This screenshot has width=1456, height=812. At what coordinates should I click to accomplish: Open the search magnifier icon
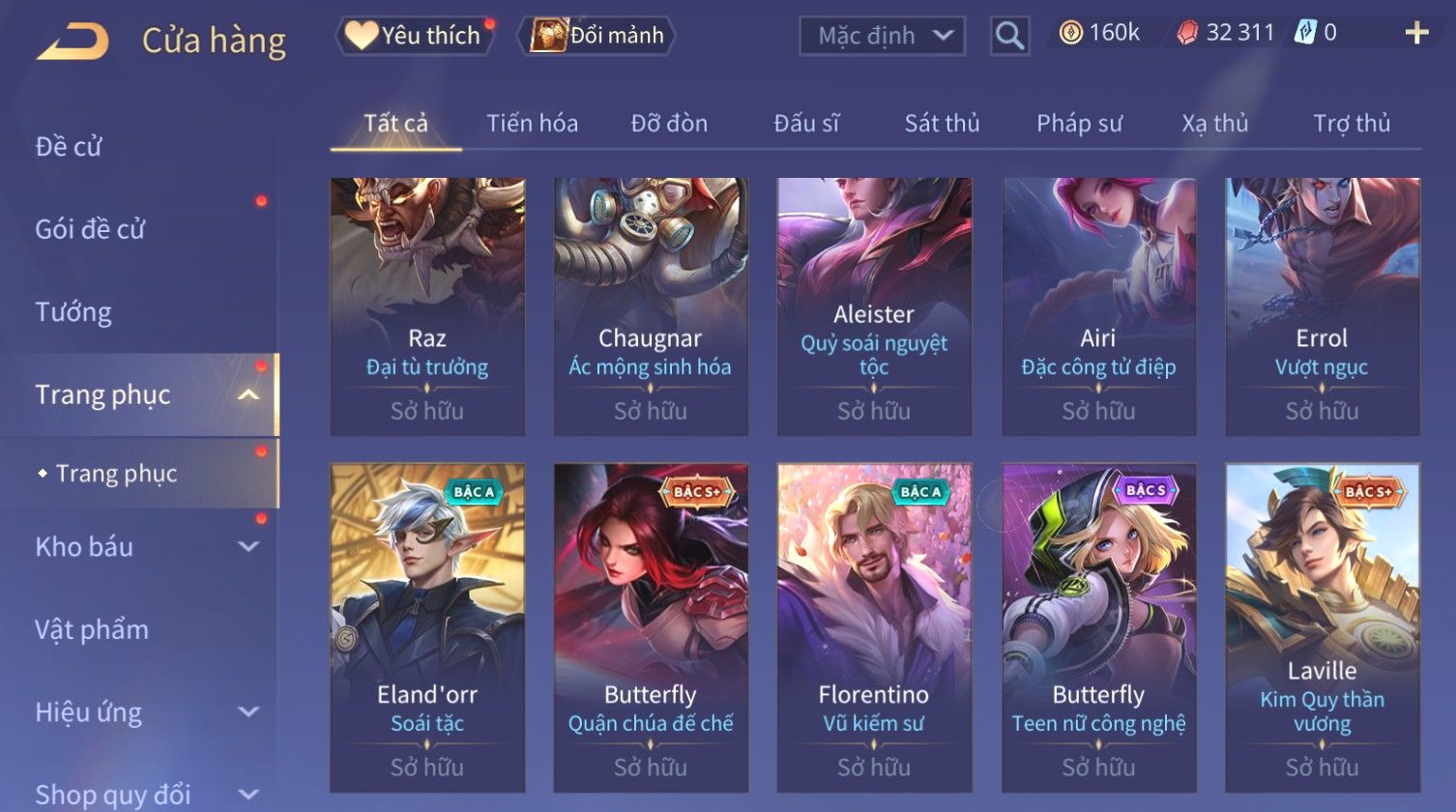(1009, 36)
